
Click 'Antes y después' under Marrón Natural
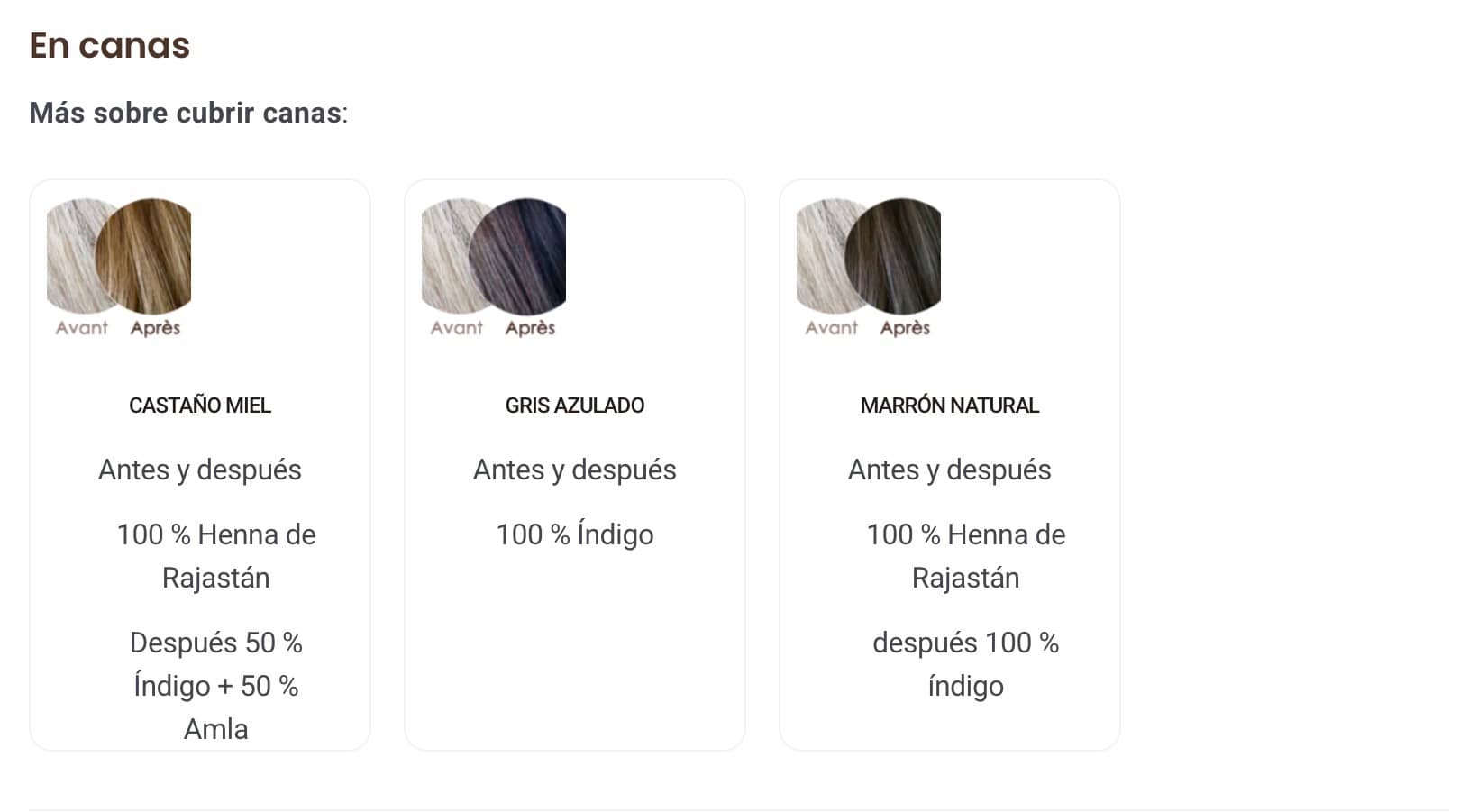(x=950, y=470)
